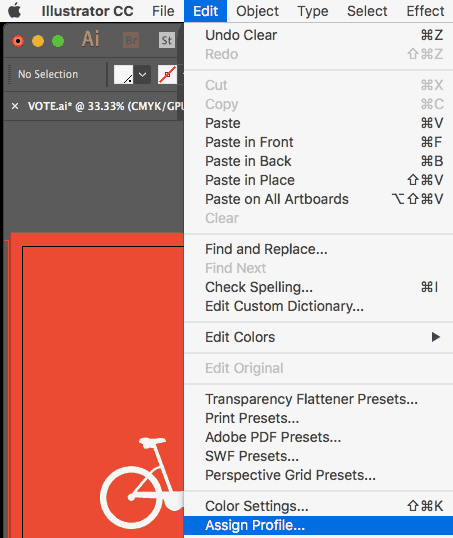453x538 pixels.
Task: Click the no-stroke color swatch
Action: [167, 74]
